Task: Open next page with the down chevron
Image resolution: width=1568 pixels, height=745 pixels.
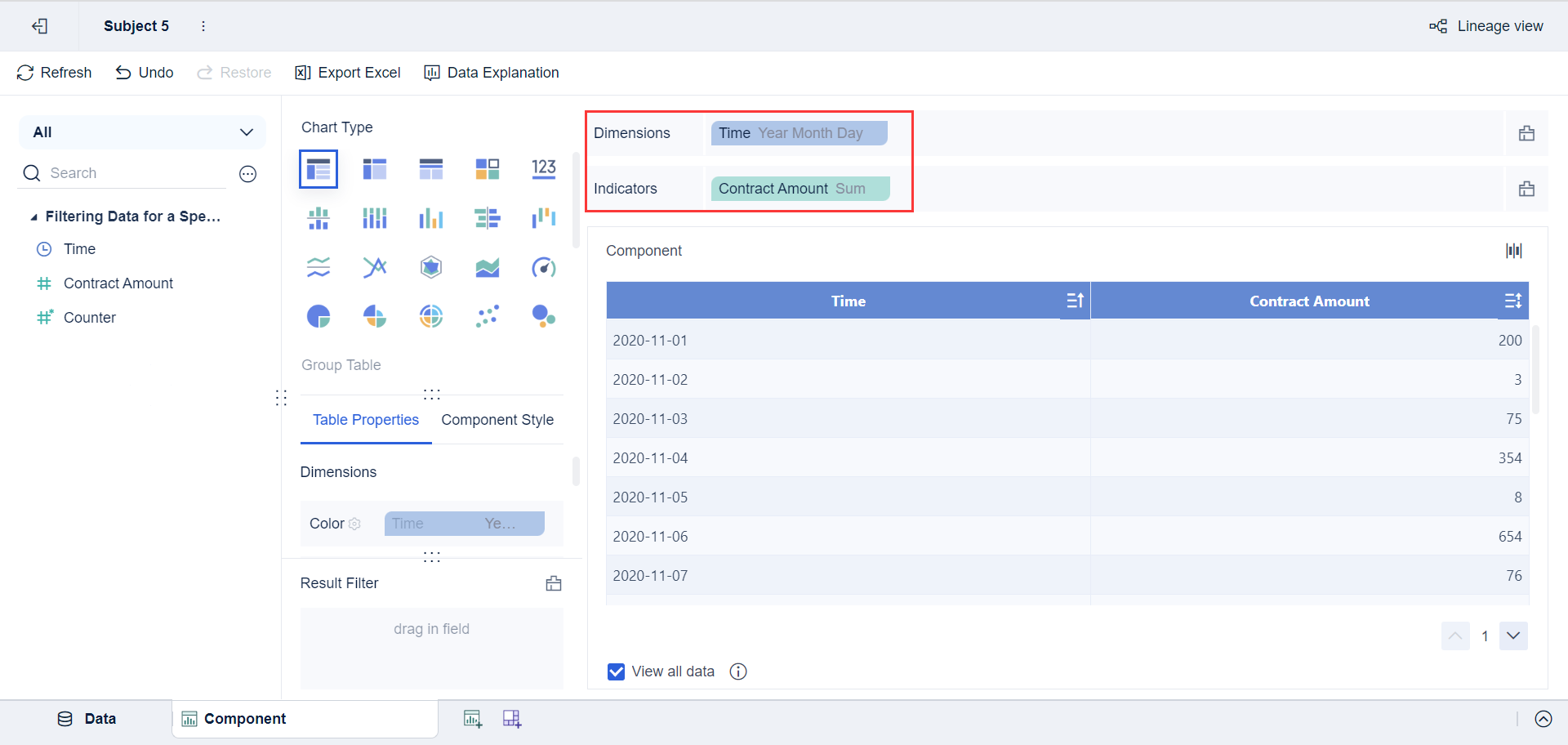Action: click(x=1513, y=636)
